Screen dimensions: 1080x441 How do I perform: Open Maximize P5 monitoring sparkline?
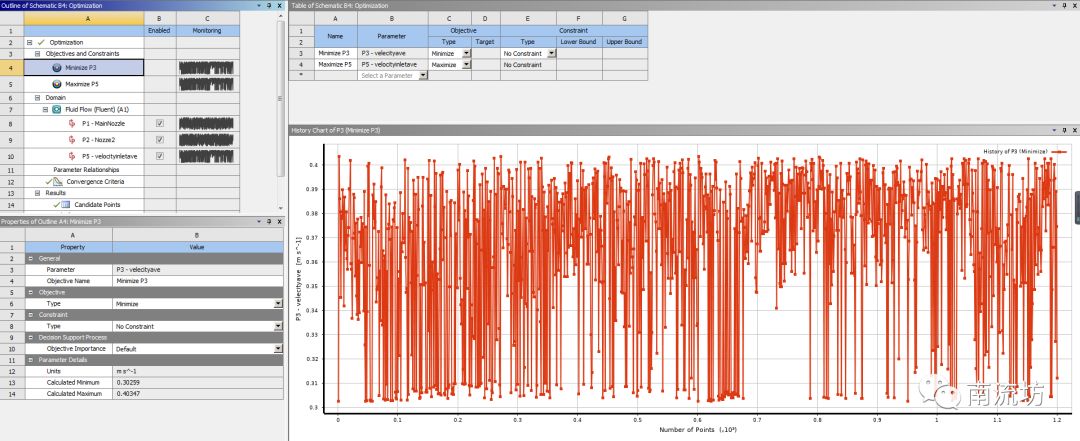point(207,84)
